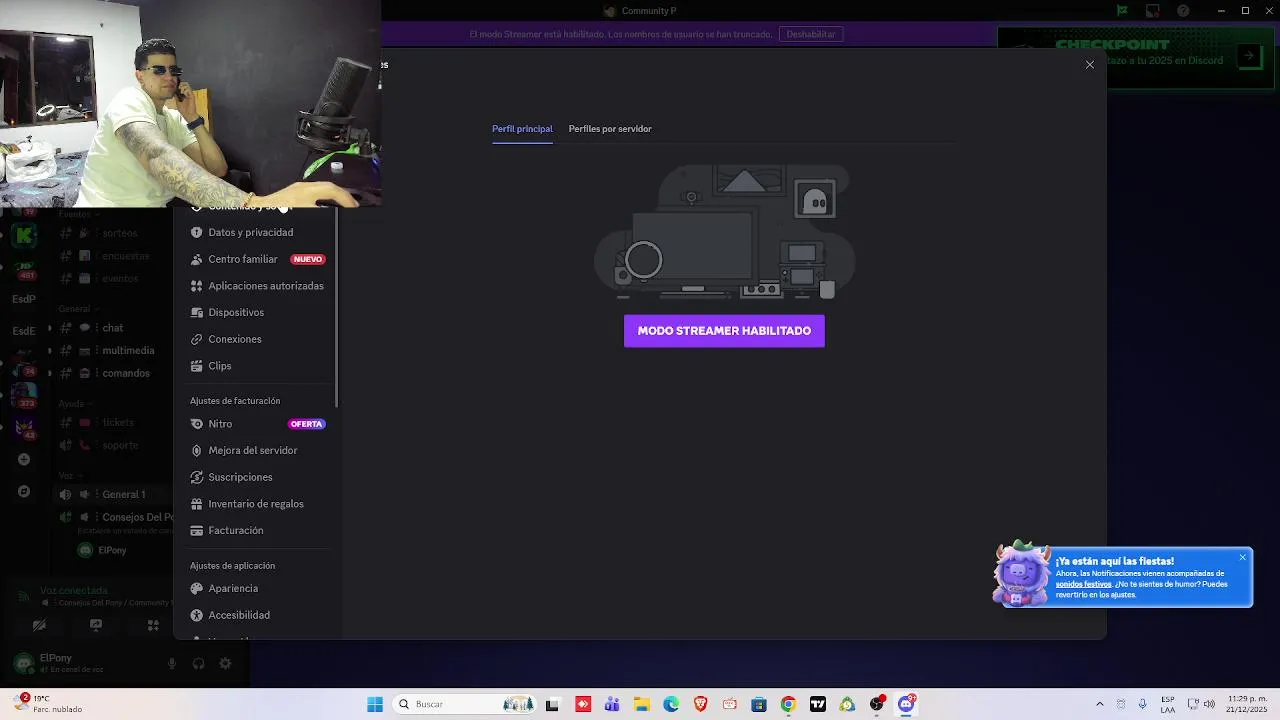
Task: Click the Apariencia palette icon
Action: 196,588
